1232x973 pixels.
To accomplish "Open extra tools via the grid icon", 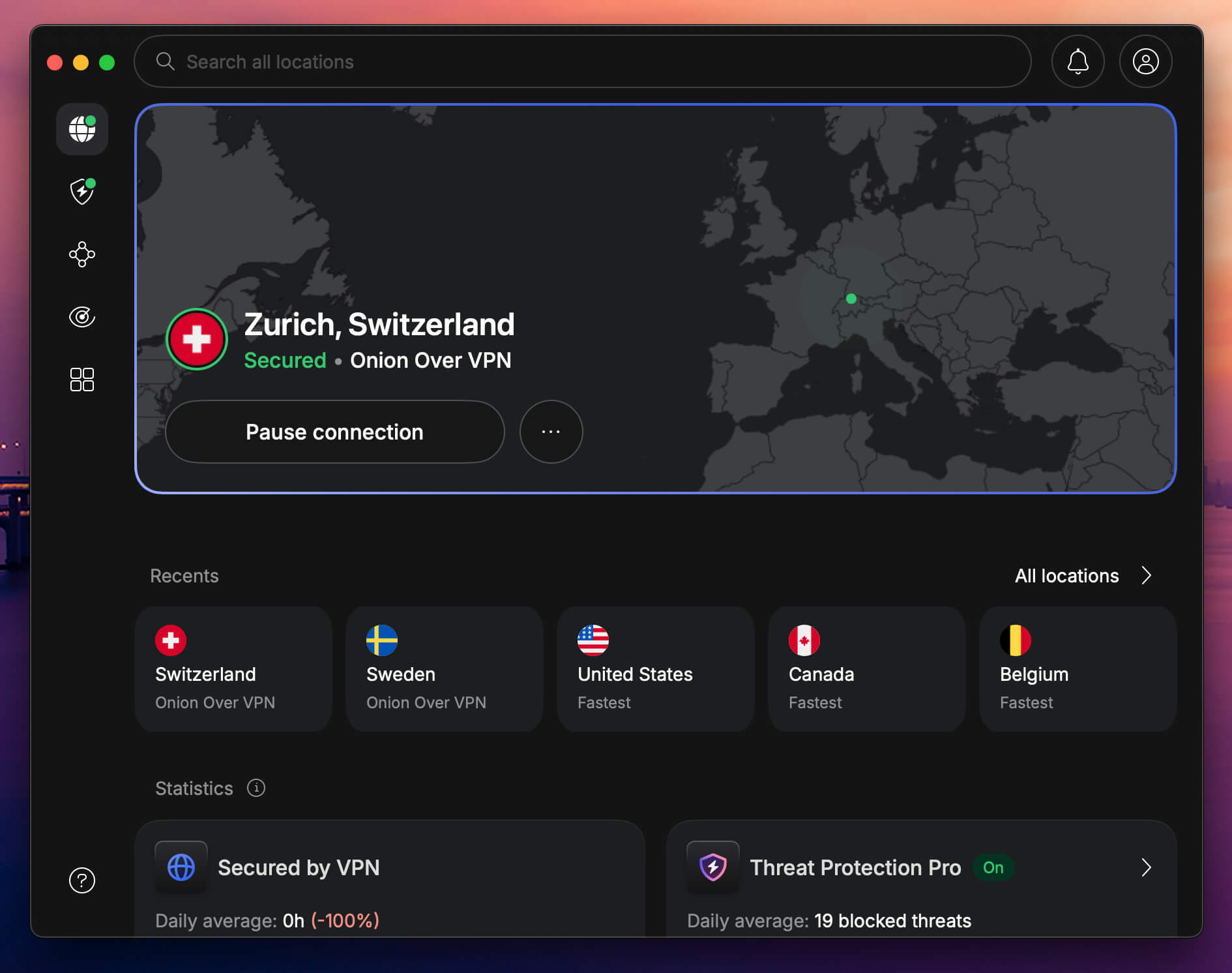I will click(81, 379).
